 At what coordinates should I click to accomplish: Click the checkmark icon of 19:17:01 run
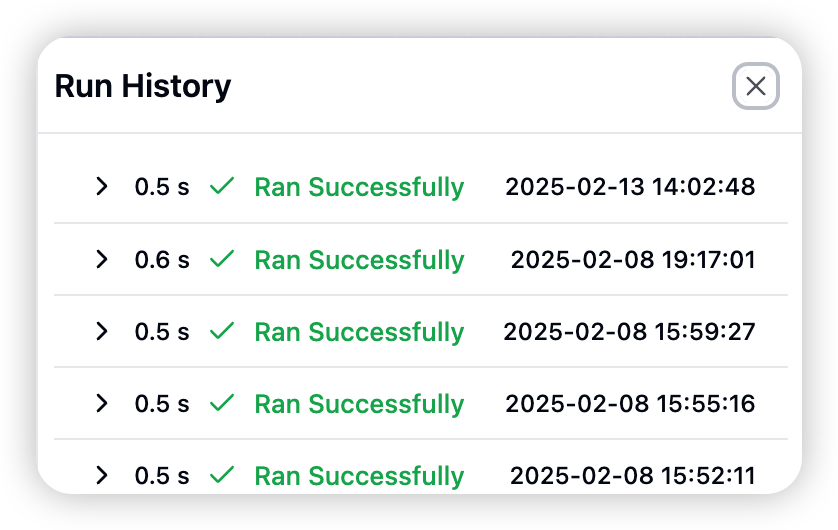222,259
